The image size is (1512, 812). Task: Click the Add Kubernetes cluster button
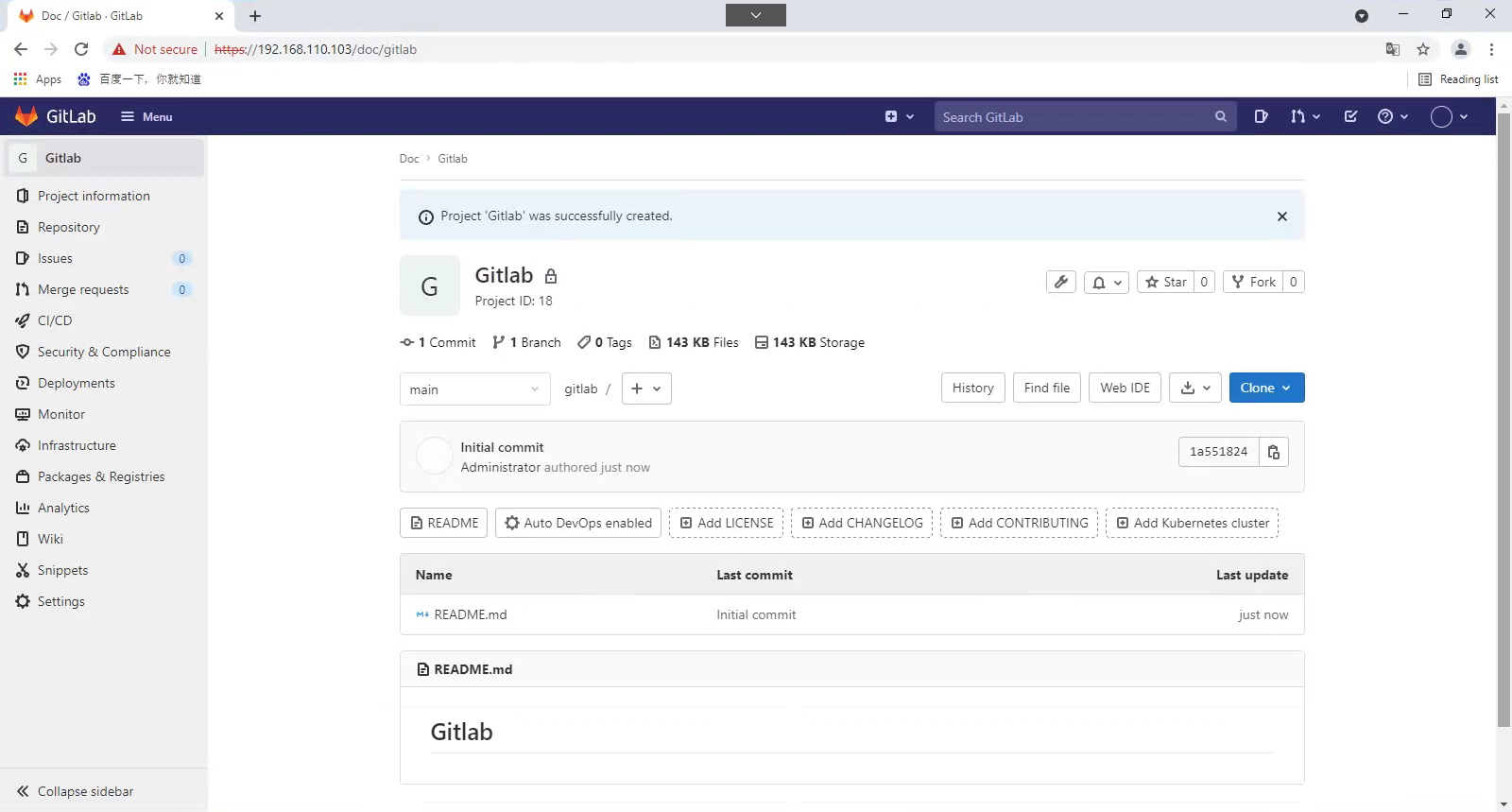pyautogui.click(x=1192, y=523)
